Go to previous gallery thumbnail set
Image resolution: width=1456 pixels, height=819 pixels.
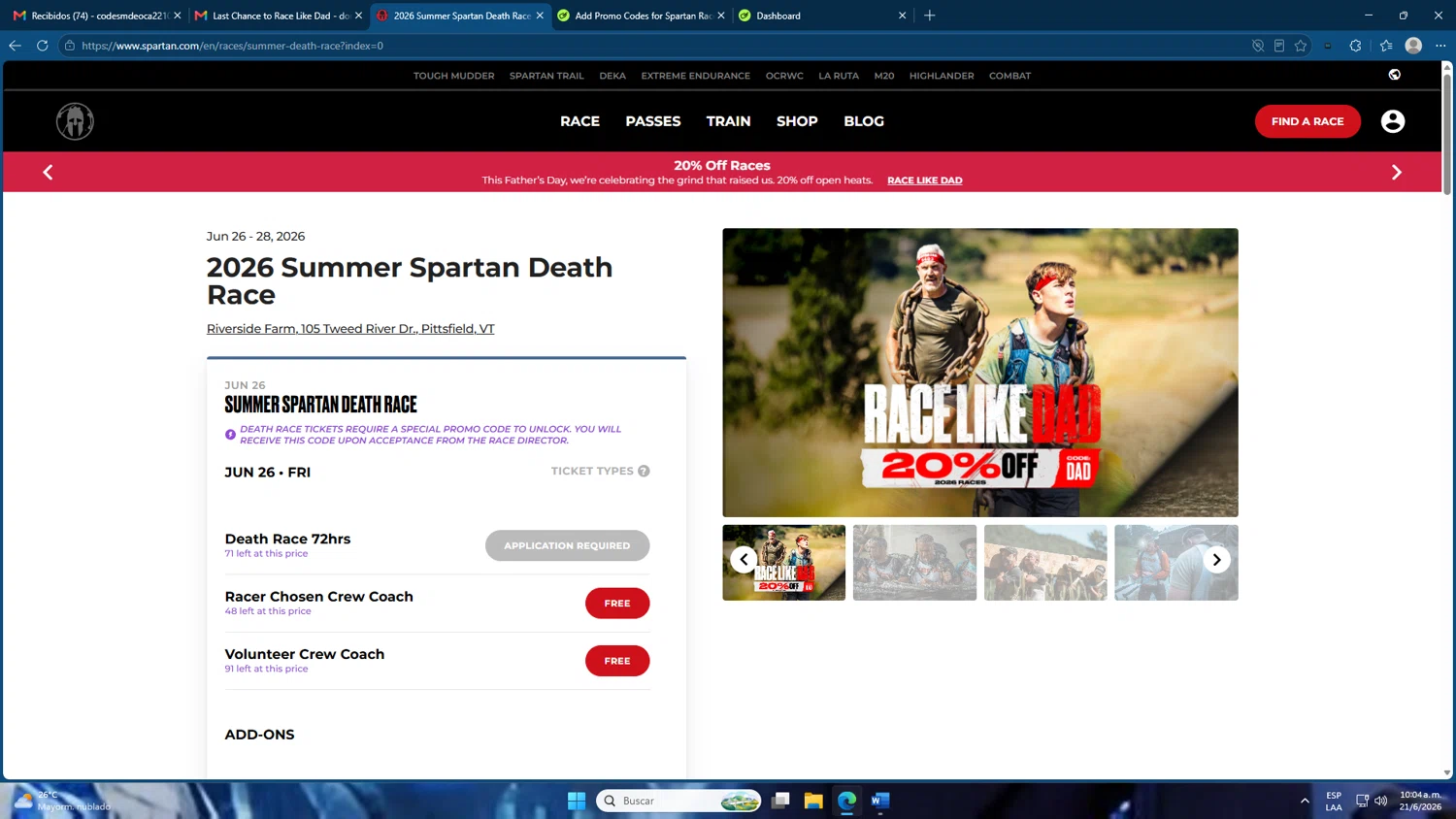coord(744,560)
